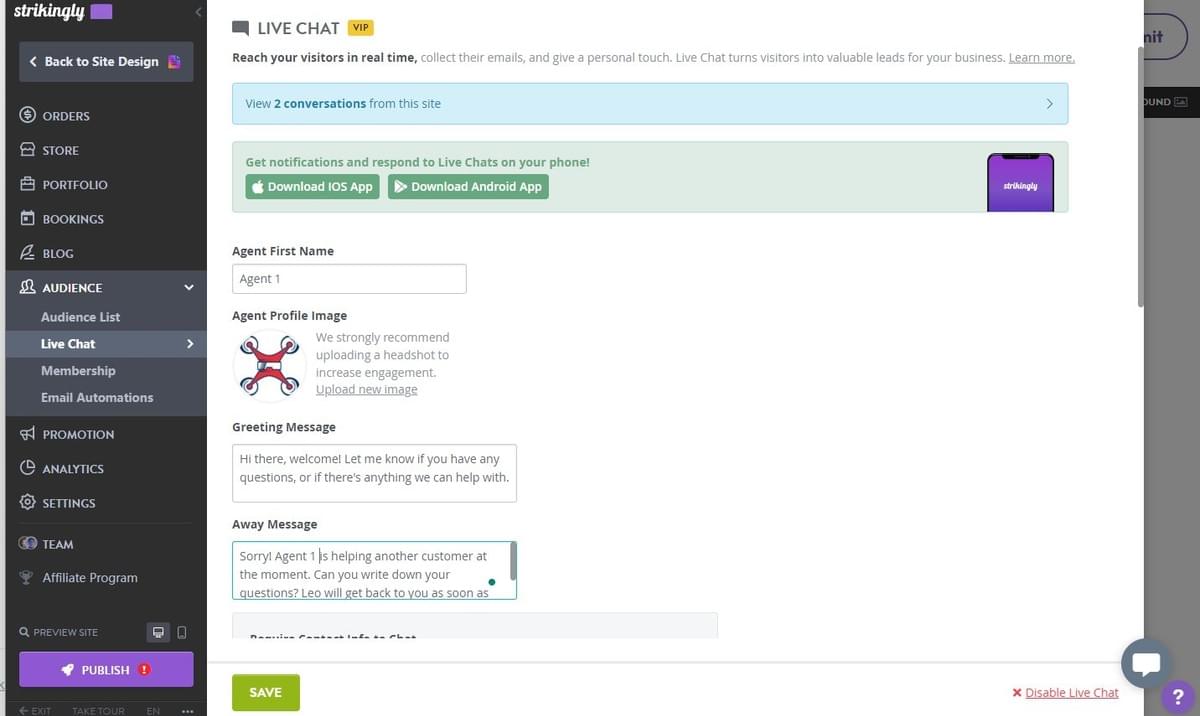Click the phone illustration in app banner
Image resolution: width=1200 pixels, height=716 pixels.
click(x=1020, y=182)
